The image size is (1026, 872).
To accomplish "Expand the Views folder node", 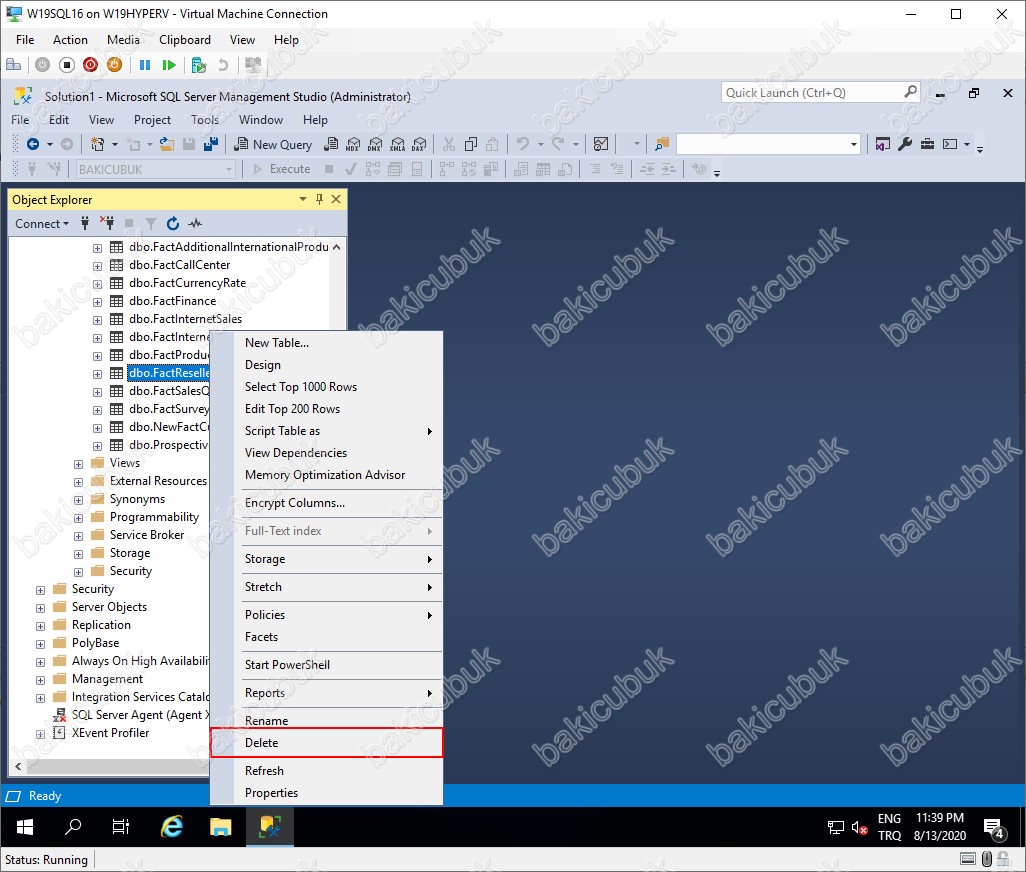I will [x=78, y=464].
